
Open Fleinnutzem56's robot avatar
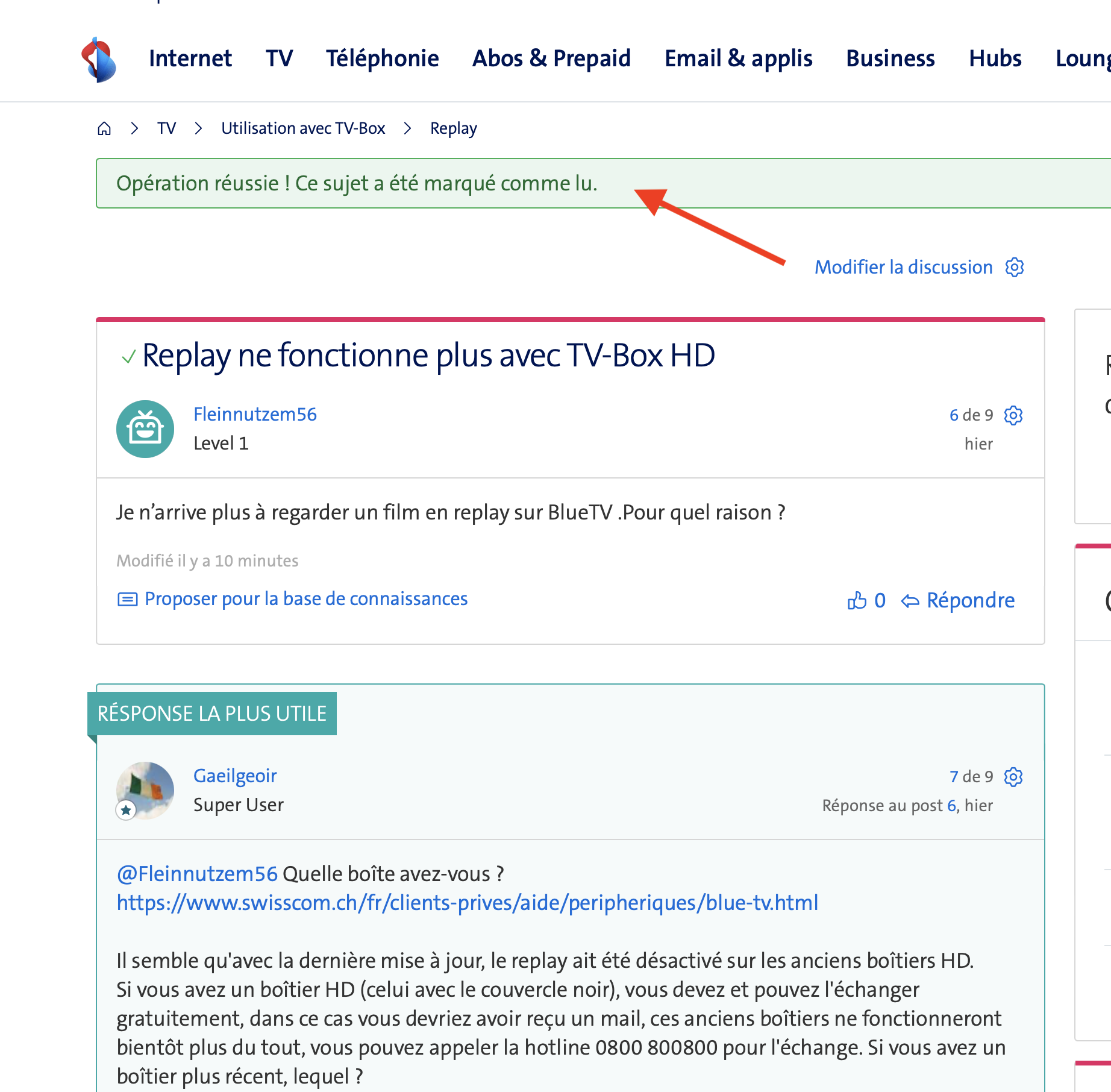(x=145, y=429)
